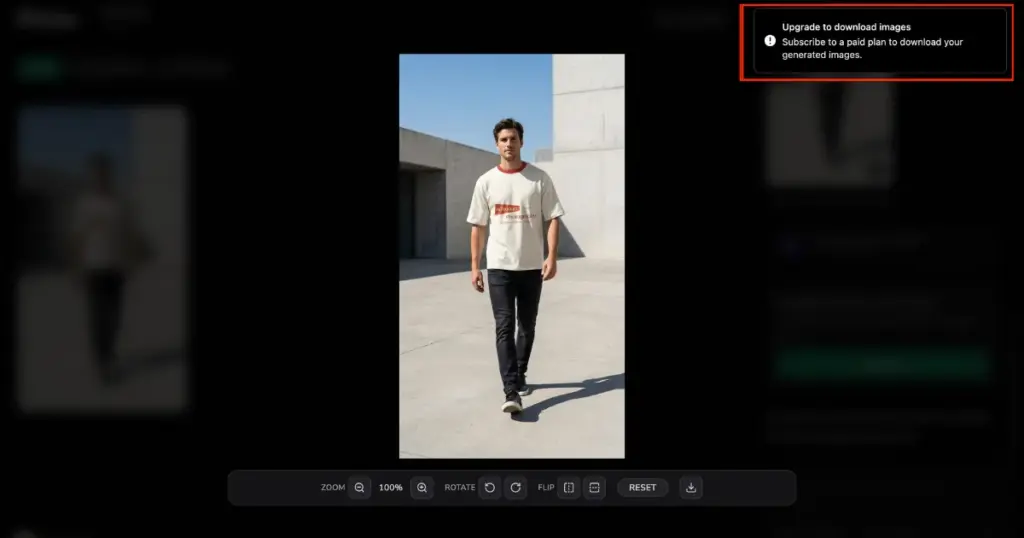Flip the image horizontally
Viewport: 1024px width, 538px height.
pos(569,488)
